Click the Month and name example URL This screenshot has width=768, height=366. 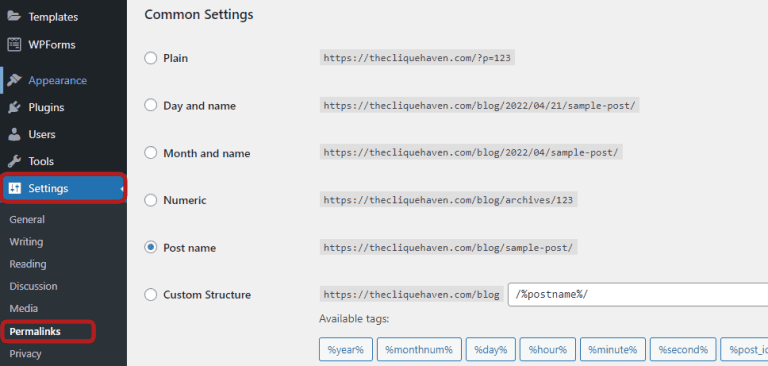pyautogui.click(x=471, y=153)
